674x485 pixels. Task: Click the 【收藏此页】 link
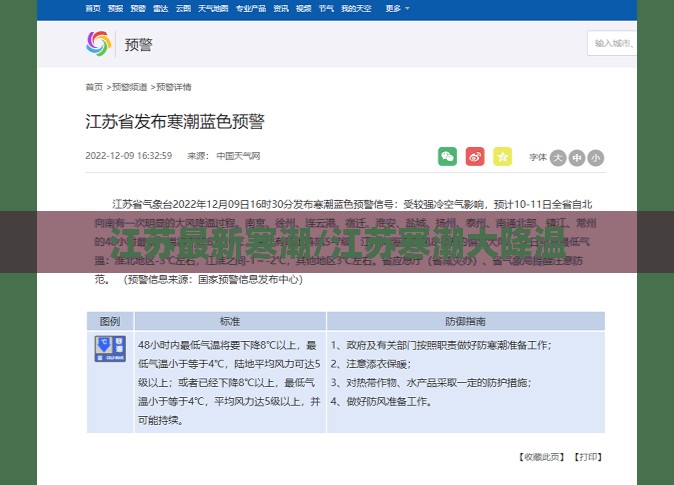(x=542, y=457)
